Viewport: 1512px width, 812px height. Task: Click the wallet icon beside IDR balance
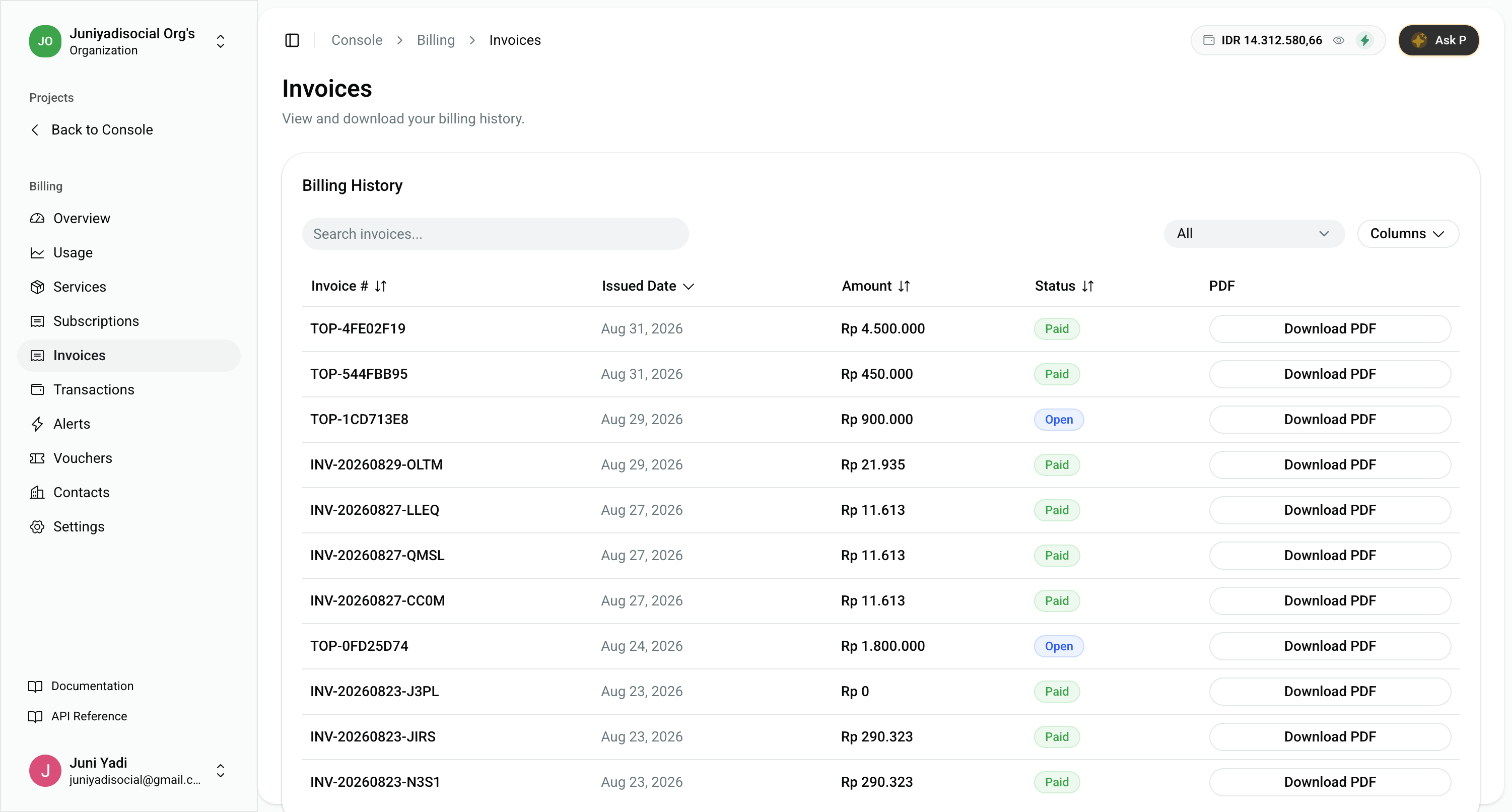(1209, 40)
